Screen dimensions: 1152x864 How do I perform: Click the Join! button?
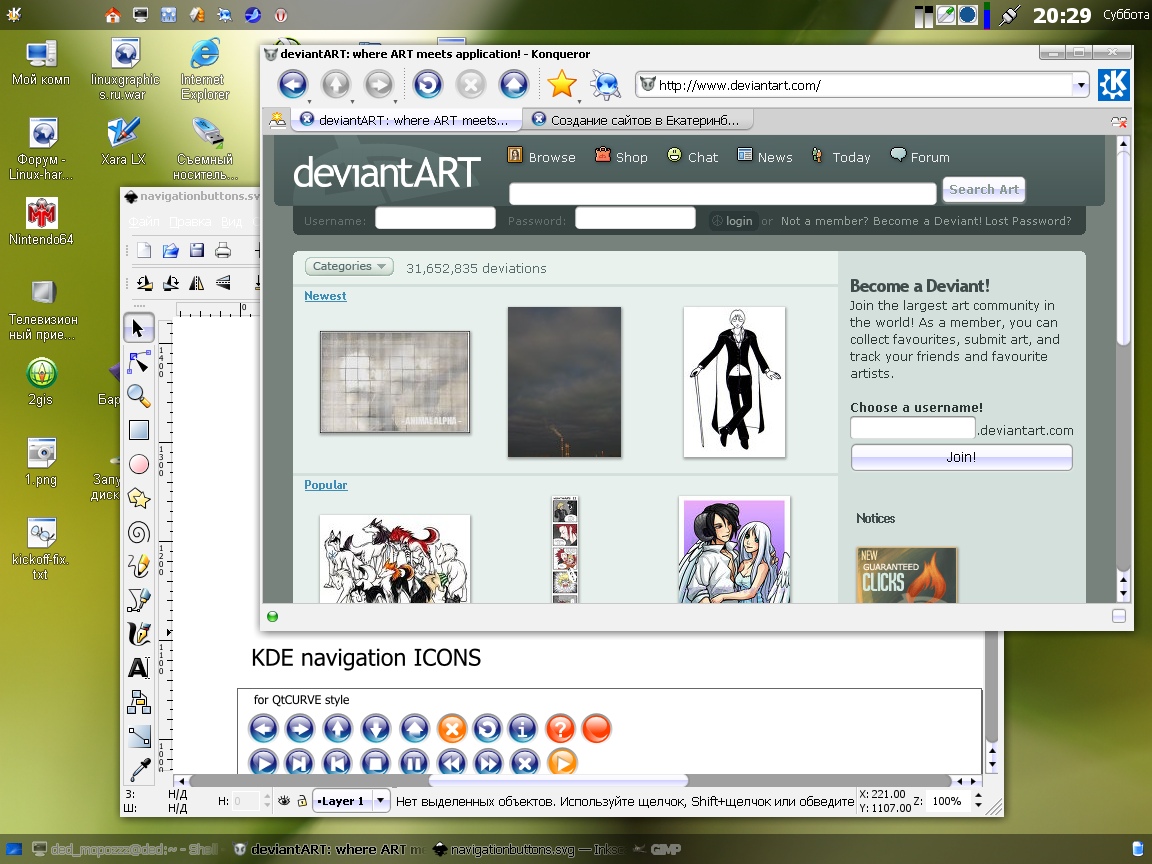click(961, 457)
